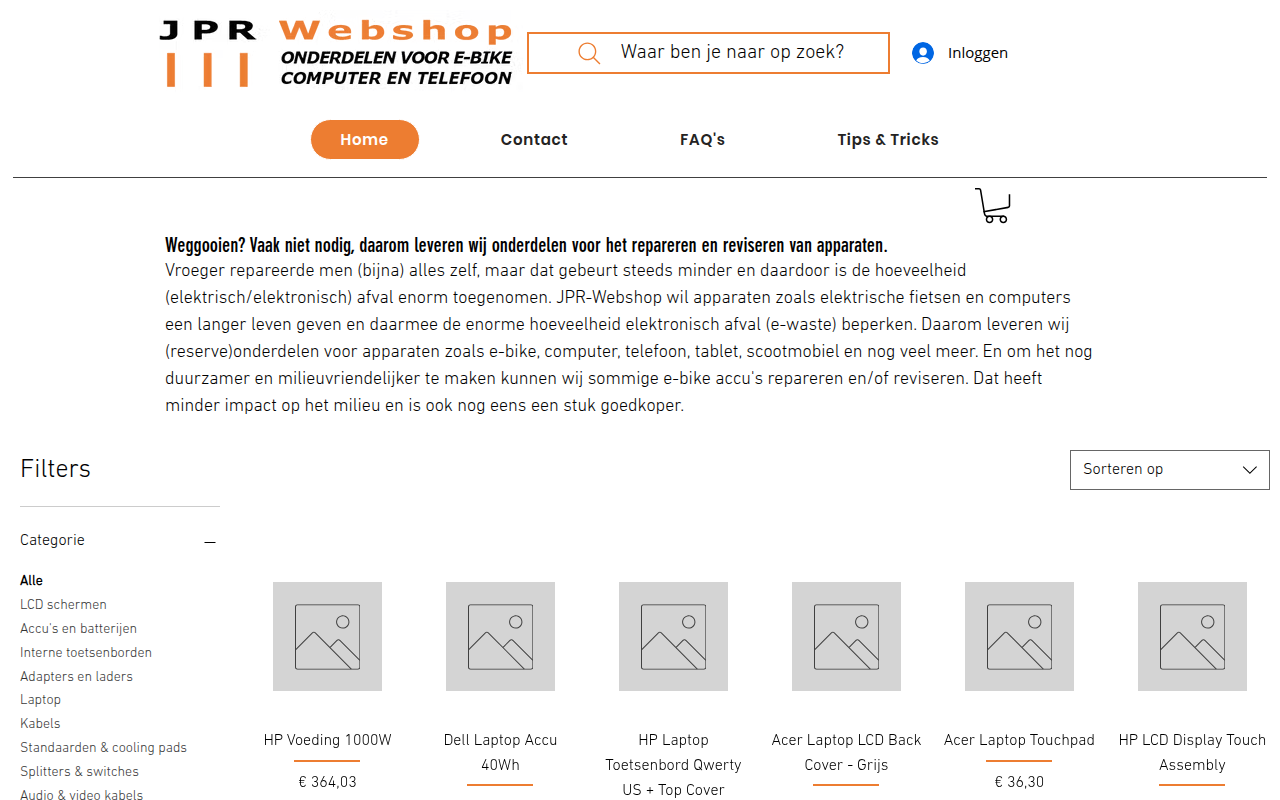Click the € 364,03 price
1280x800 pixels.
tap(327, 783)
